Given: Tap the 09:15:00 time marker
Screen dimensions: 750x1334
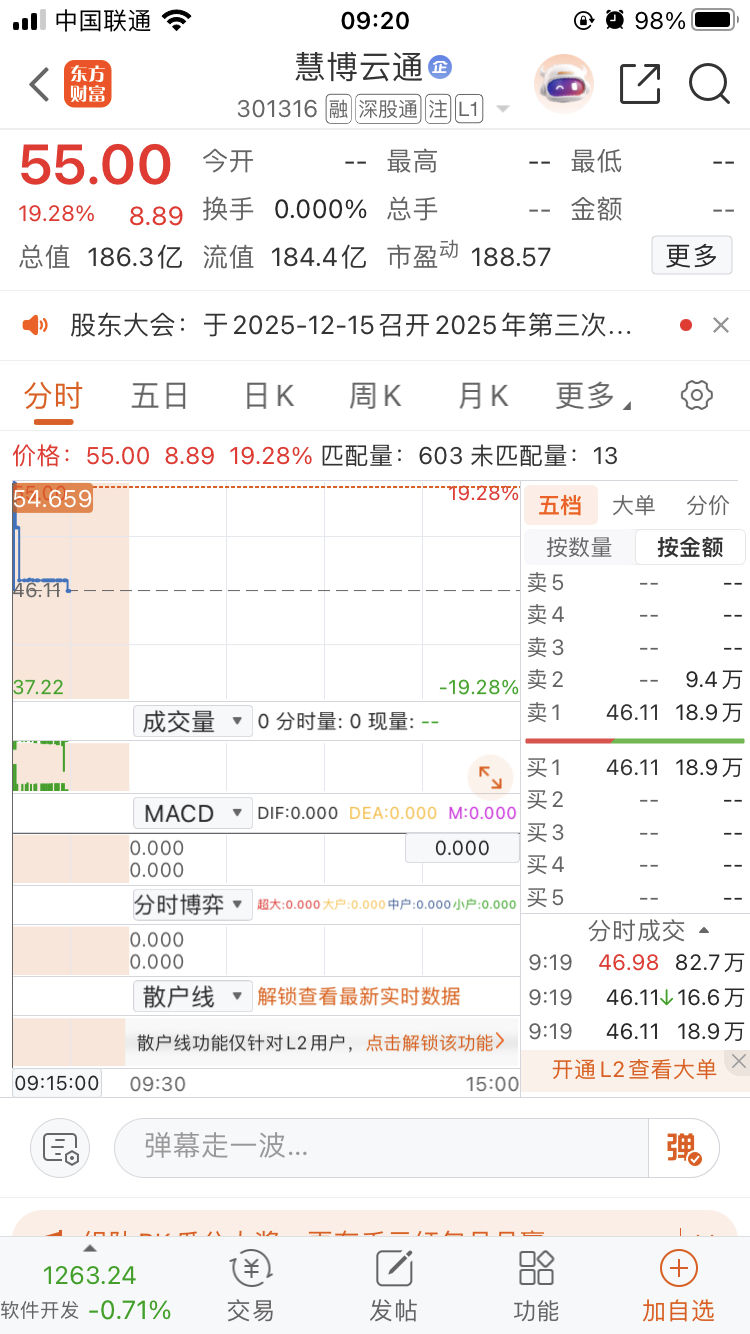Looking at the screenshot, I should 57,1083.
